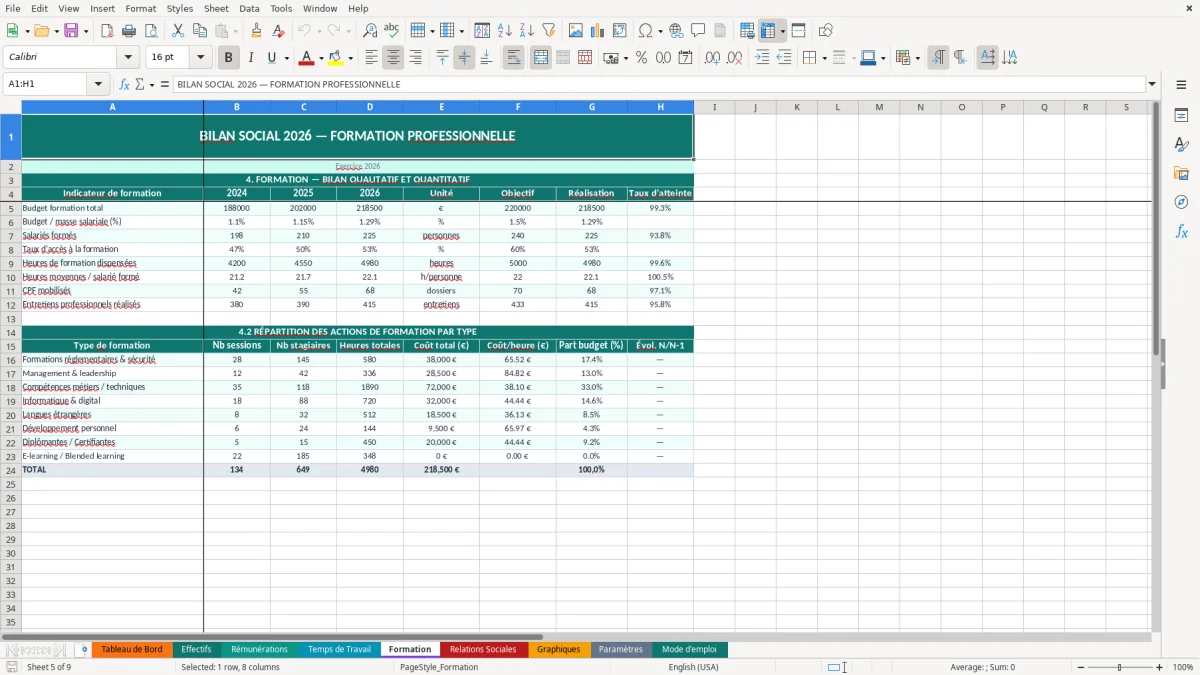Viewport: 1200px width, 675px height.
Task: Open underline style dropdown arrow
Action: click(286, 58)
